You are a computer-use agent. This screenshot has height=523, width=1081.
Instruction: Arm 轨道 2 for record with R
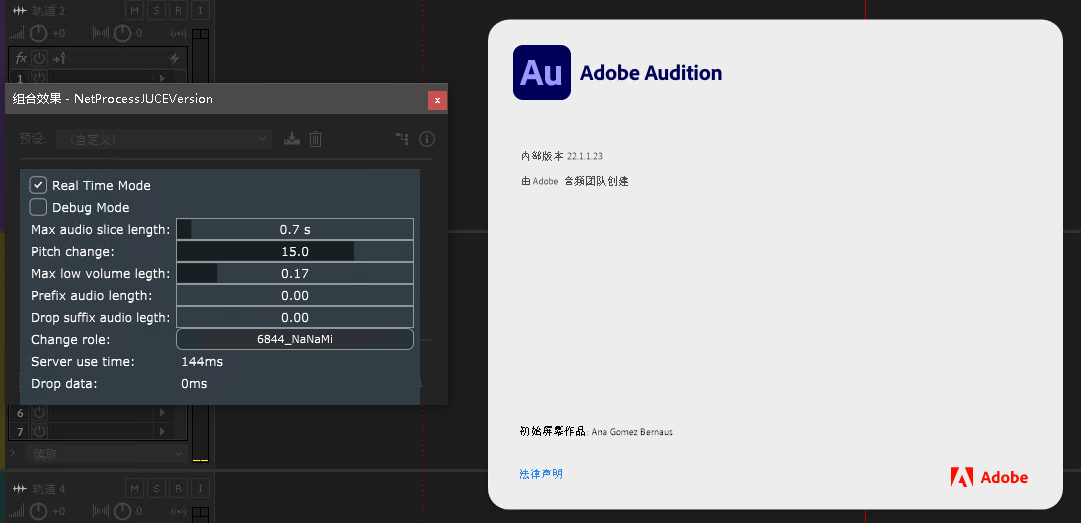point(179,10)
